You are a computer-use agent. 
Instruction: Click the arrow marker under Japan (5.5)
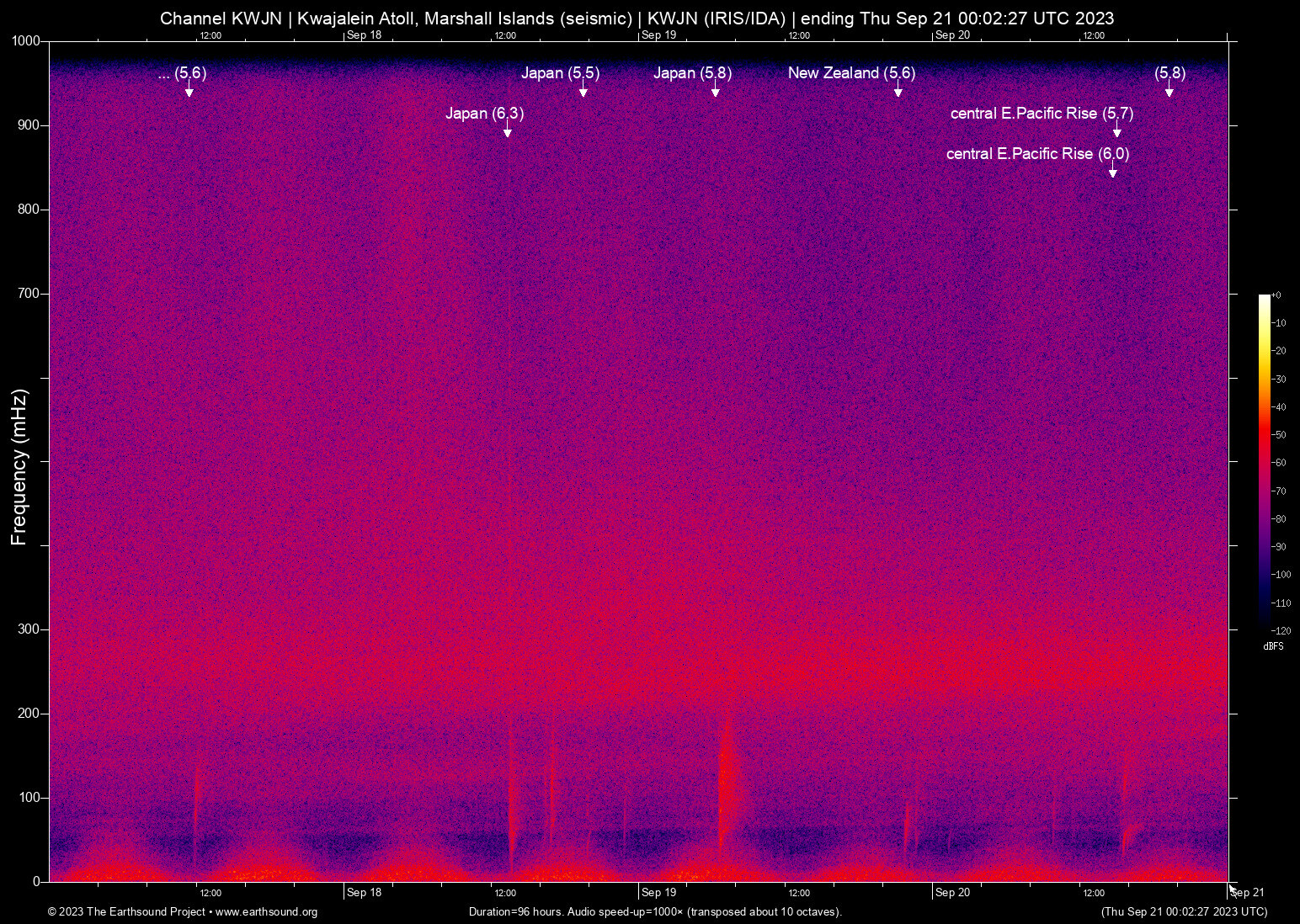coord(583,92)
